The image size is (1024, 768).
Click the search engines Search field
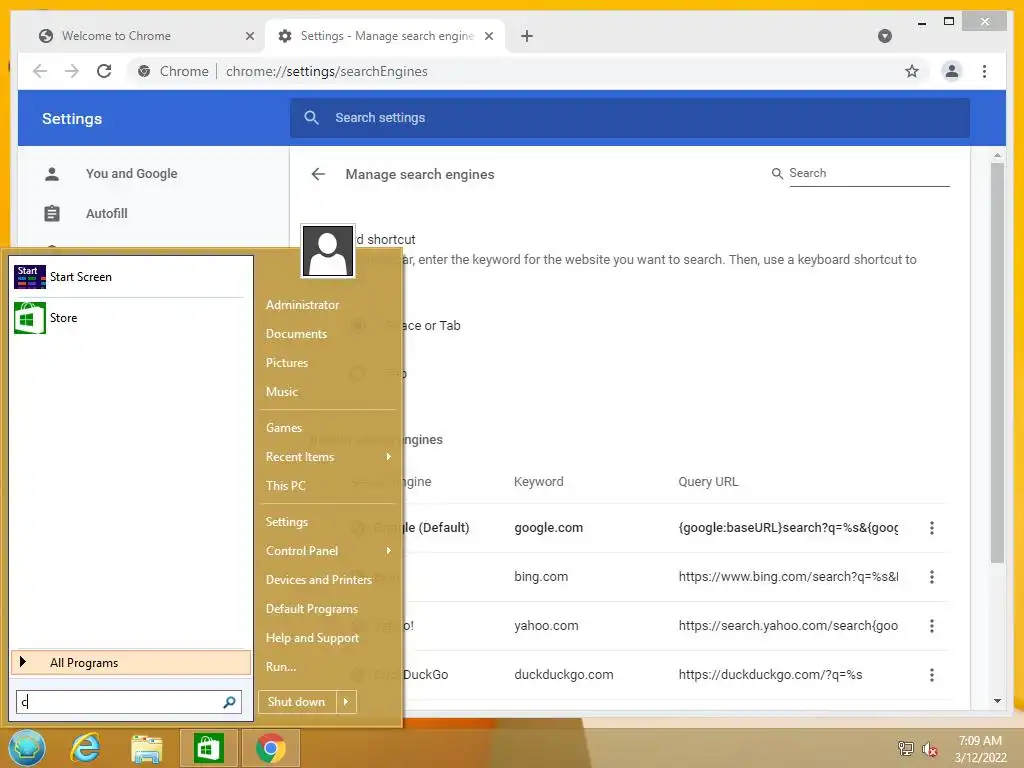869,173
